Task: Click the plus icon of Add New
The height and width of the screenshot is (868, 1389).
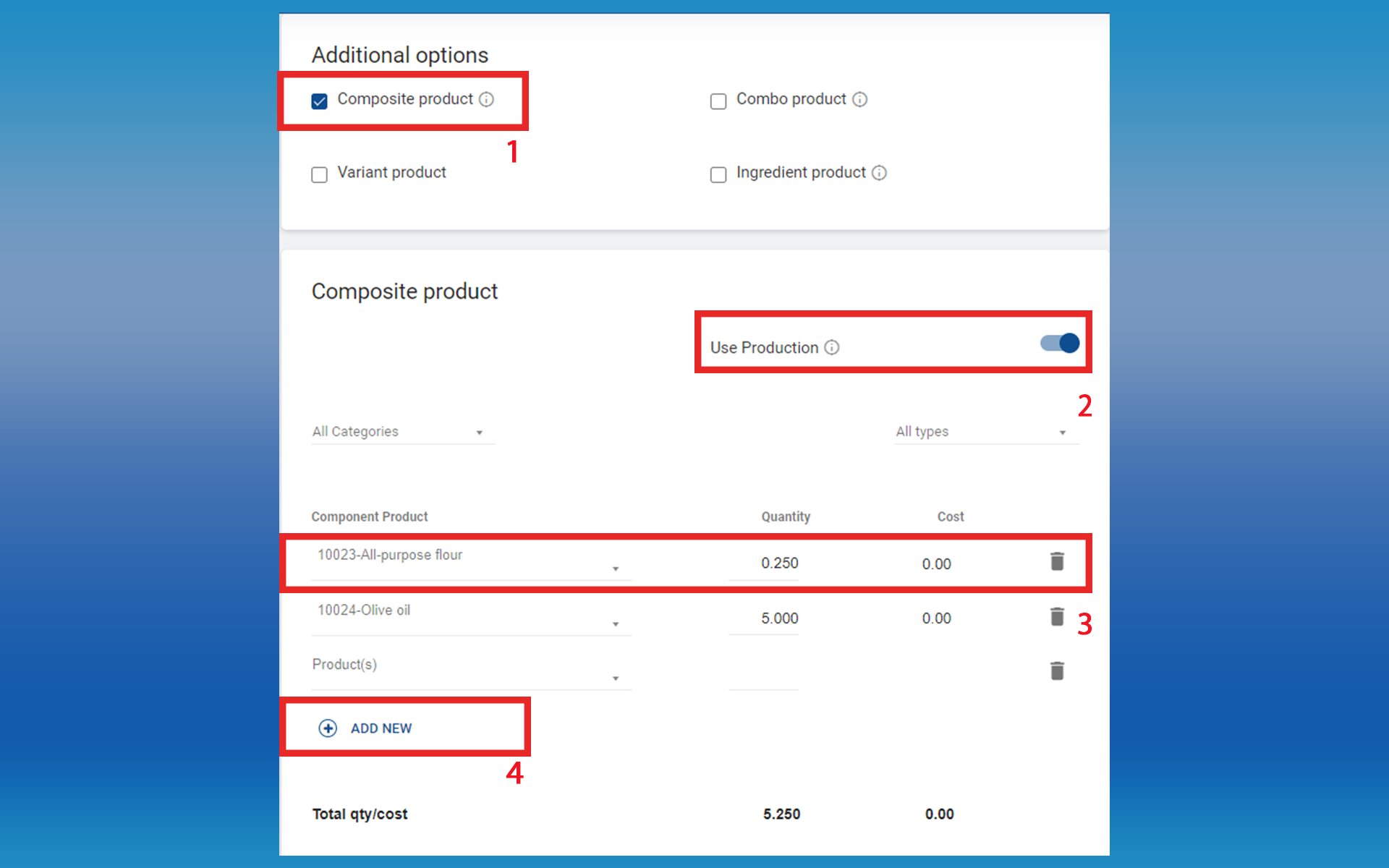Action: (x=328, y=728)
